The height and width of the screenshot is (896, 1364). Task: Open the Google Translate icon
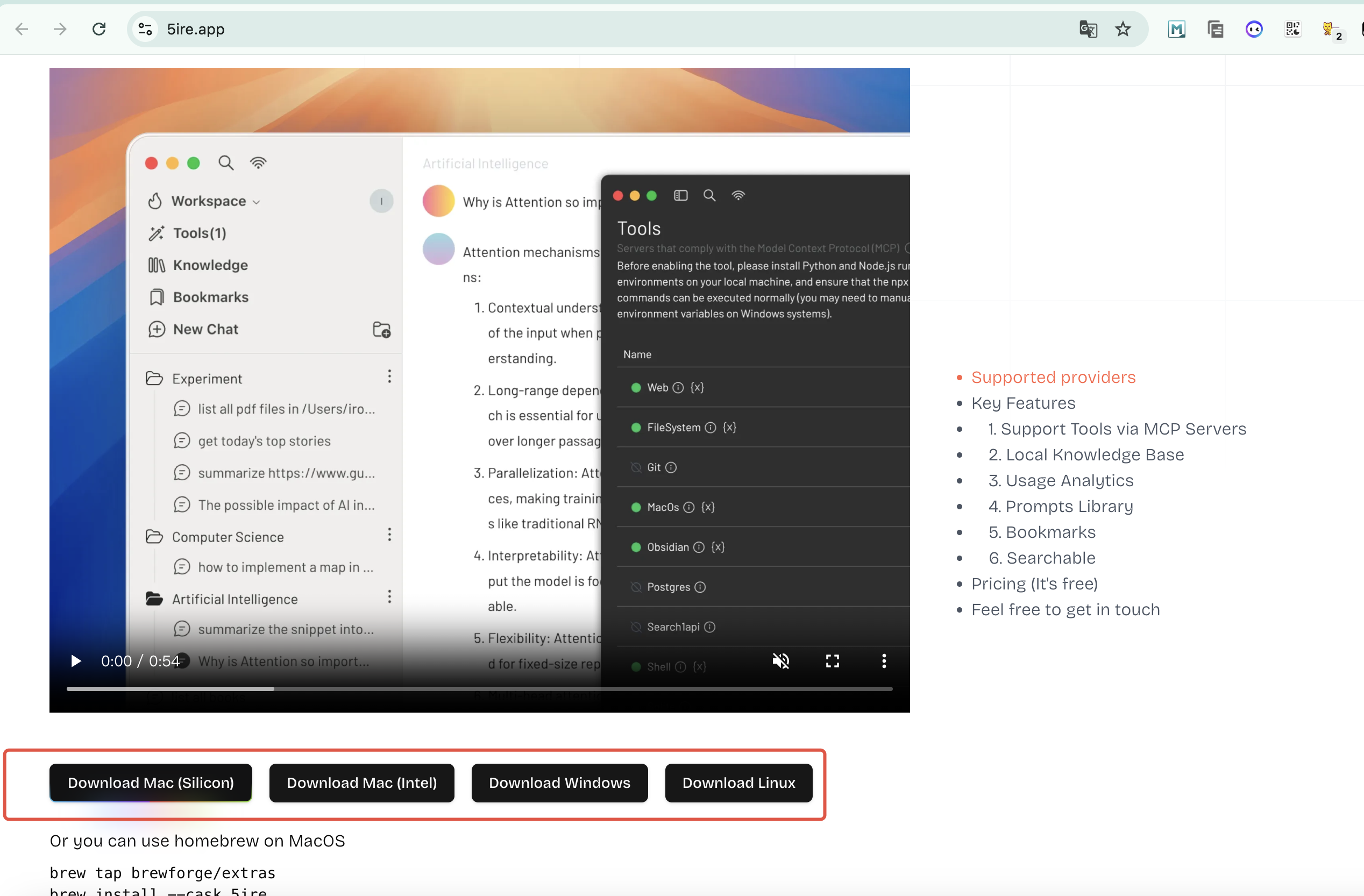click(x=1088, y=29)
